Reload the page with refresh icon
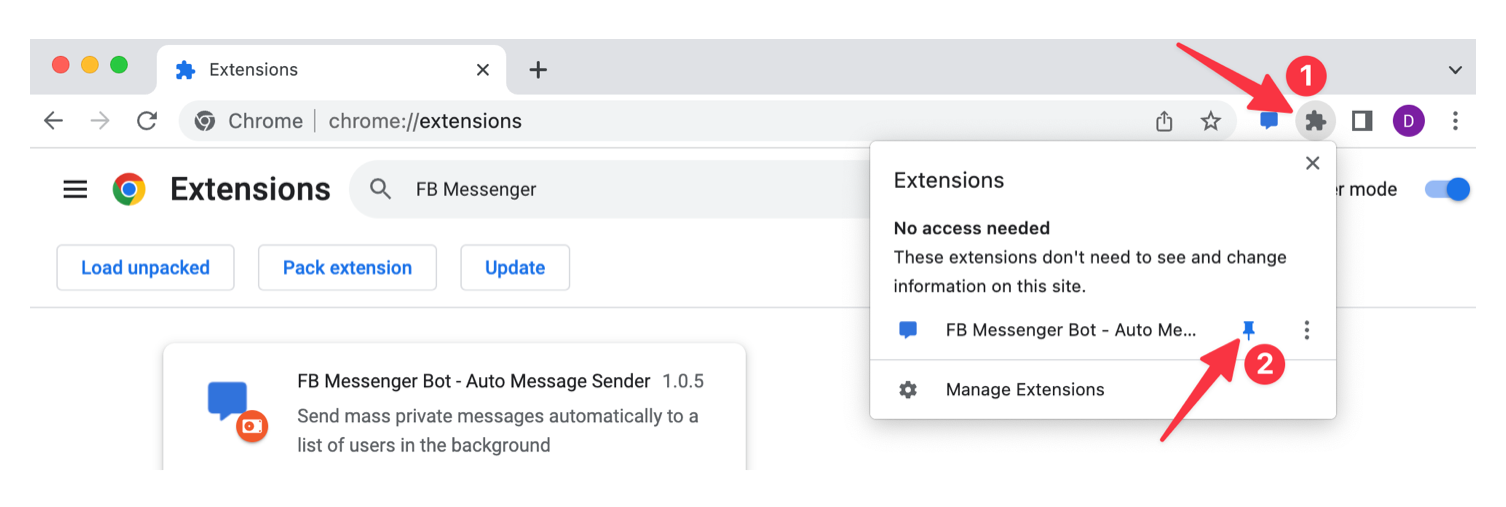 pos(147,122)
